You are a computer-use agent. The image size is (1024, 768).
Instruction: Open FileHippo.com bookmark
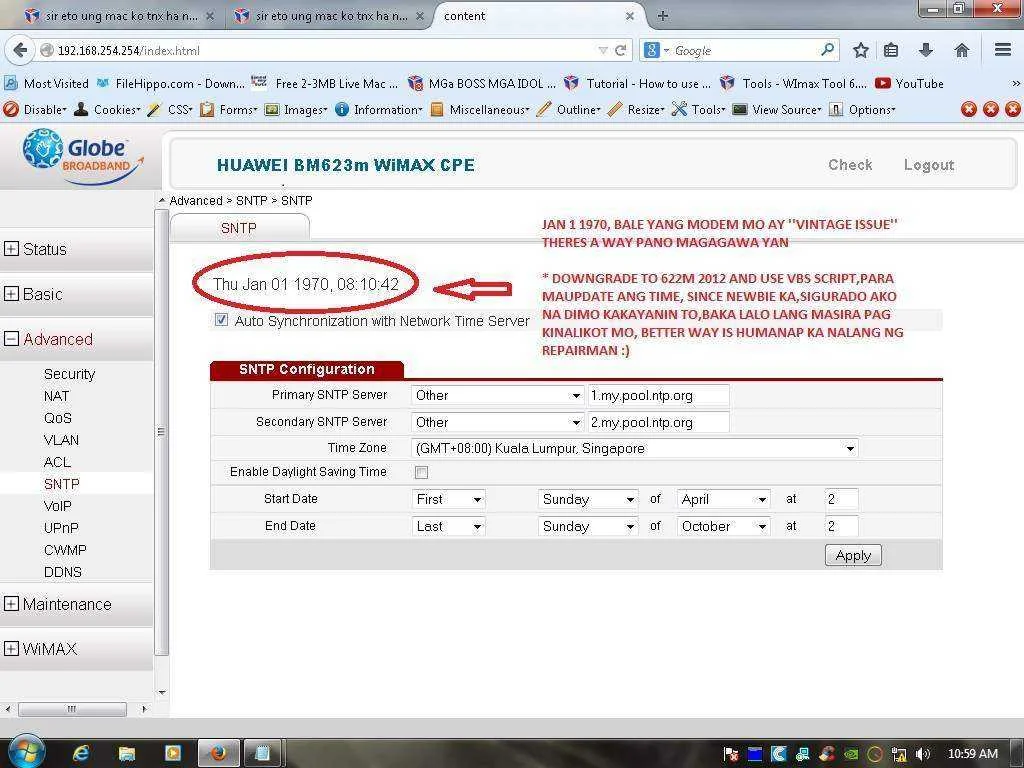(171, 84)
